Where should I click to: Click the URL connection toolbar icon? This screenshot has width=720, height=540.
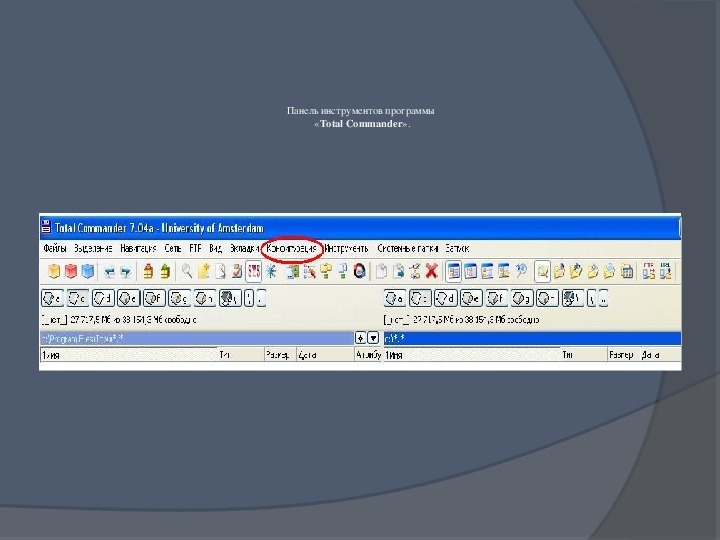click(x=666, y=271)
